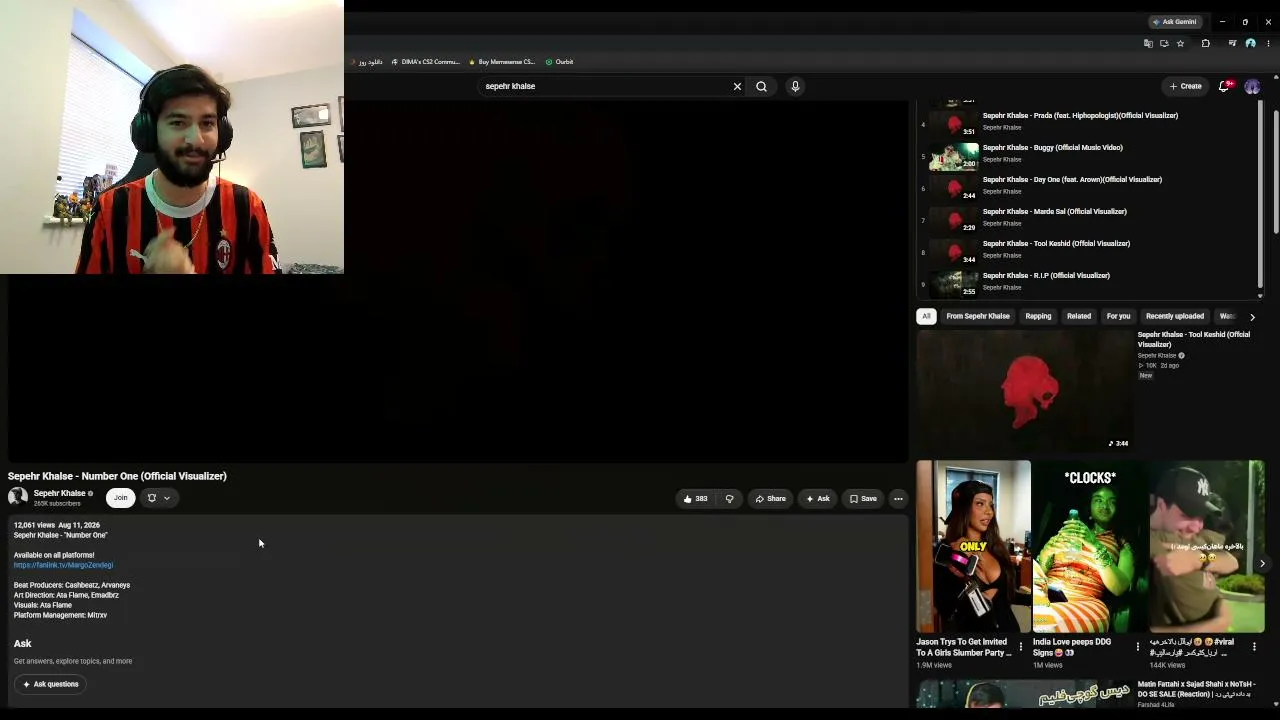This screenshot has height=720, width=1280.
Task: Open DIMA's CS2 Community bookmark
Action: tap(425, 62)
